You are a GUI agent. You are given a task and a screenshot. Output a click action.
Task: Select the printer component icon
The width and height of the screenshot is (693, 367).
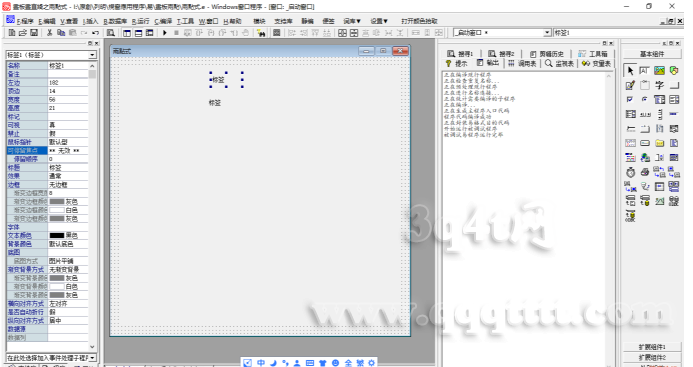point(645,172)
